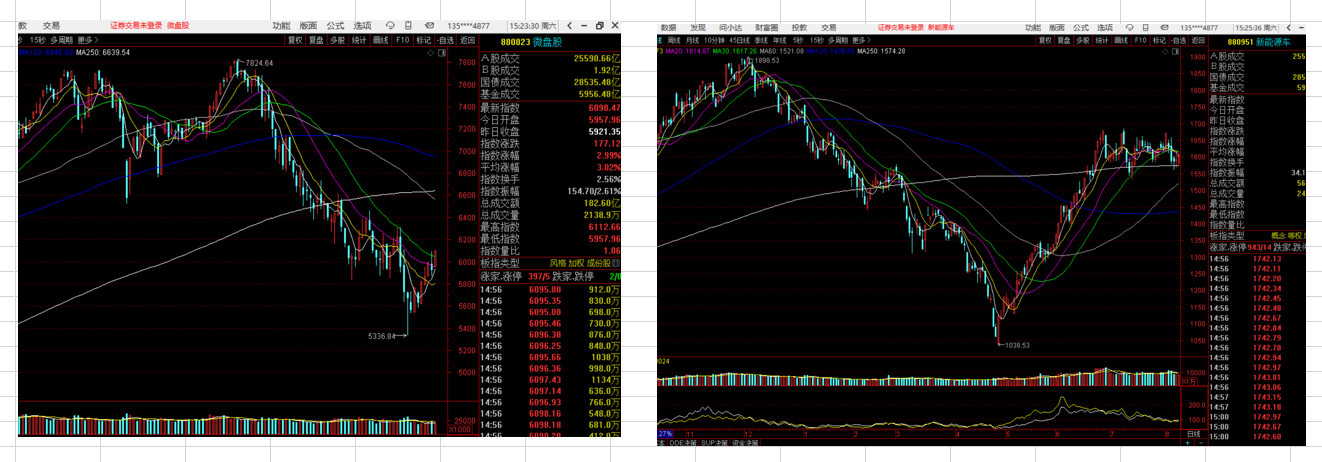
Task: Select 季线 period in right chart
Action: click(761, 41)
